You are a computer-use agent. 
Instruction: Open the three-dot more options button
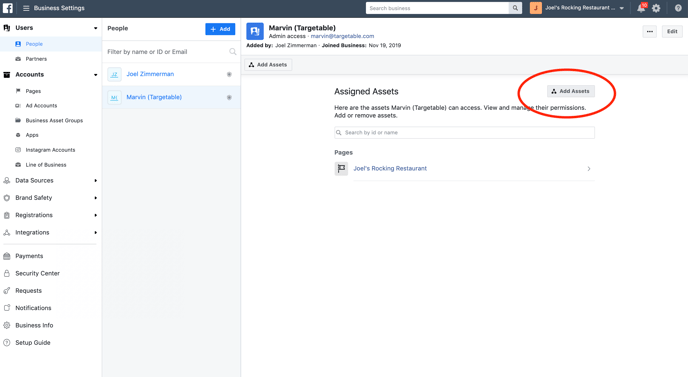pos(650,32)
